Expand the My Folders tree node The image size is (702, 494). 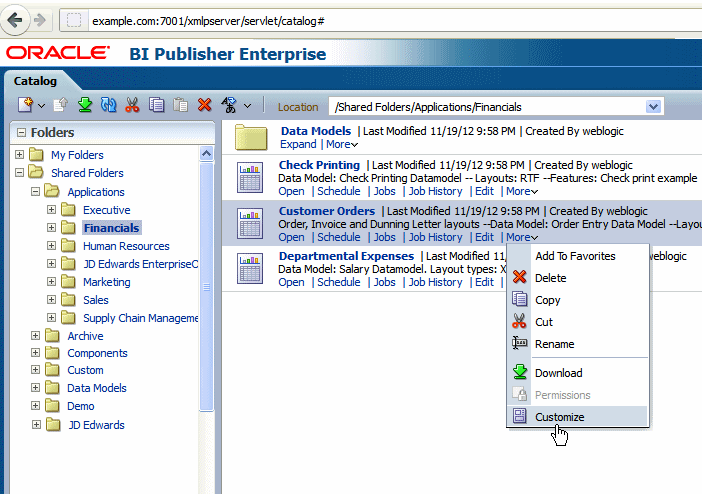coord(19,155)
